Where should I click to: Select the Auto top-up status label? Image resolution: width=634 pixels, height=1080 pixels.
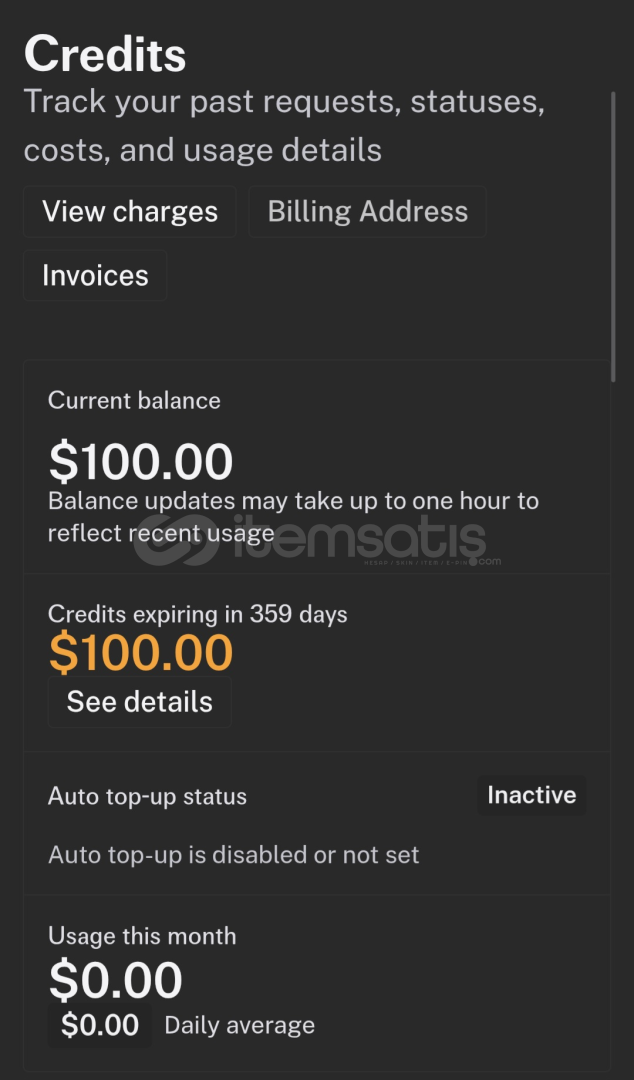coord(147,797)
